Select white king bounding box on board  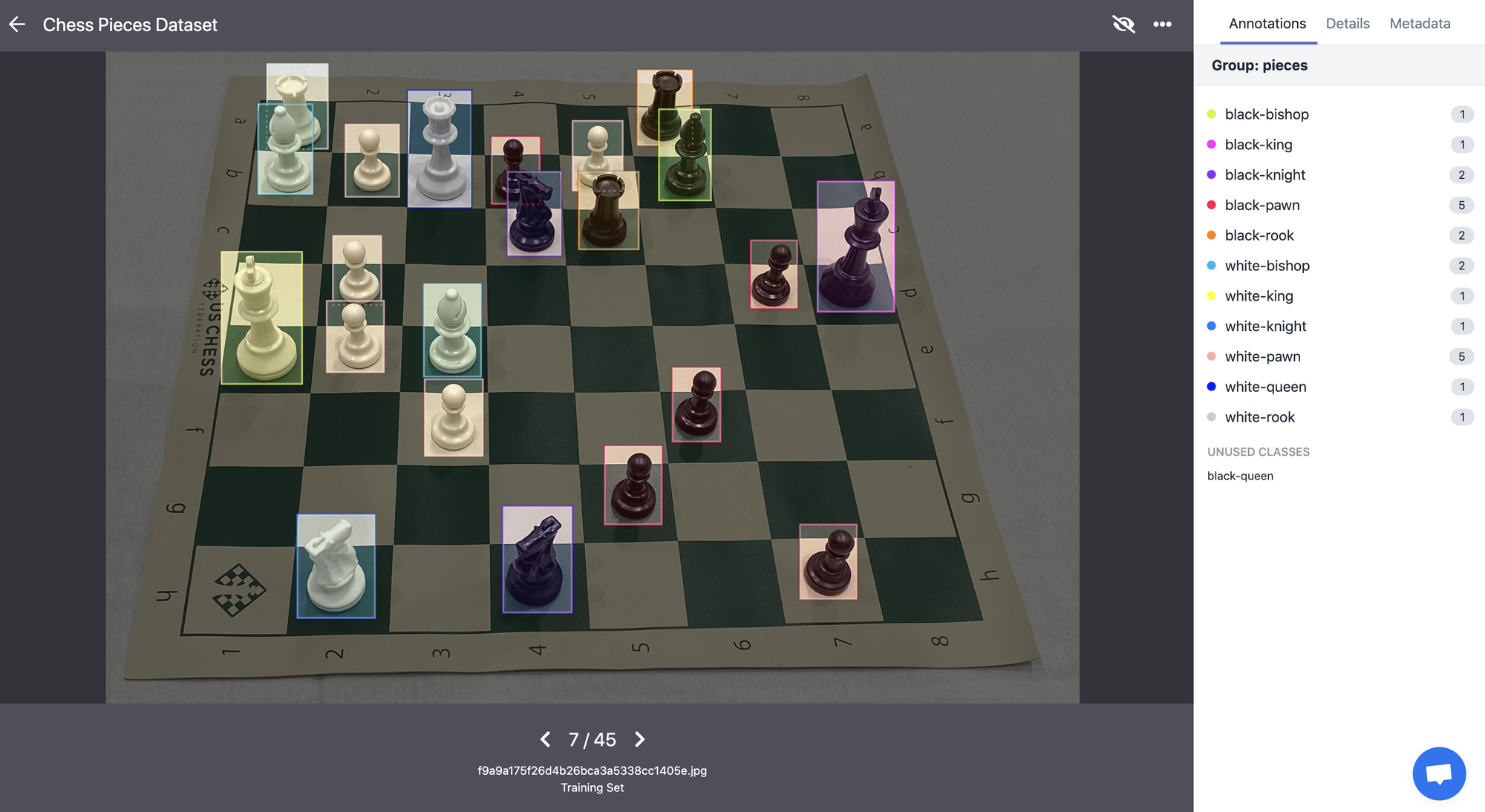click(x=261, y=318)
